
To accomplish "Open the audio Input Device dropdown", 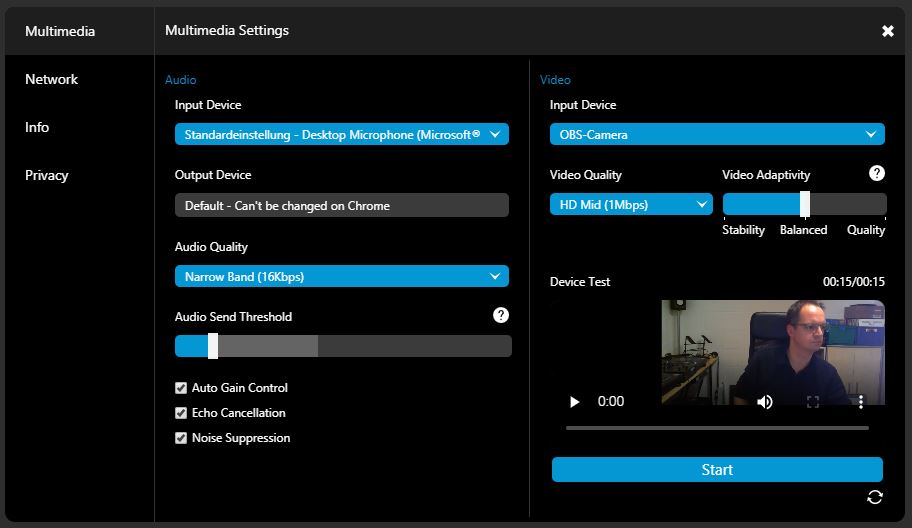I will [x=341, y=134].
